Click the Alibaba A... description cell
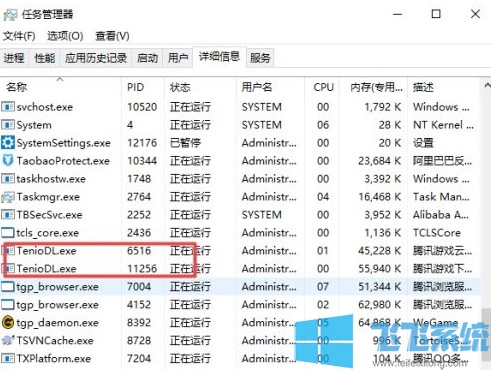This screenshot has width=491, height=370. click(441, 215)
